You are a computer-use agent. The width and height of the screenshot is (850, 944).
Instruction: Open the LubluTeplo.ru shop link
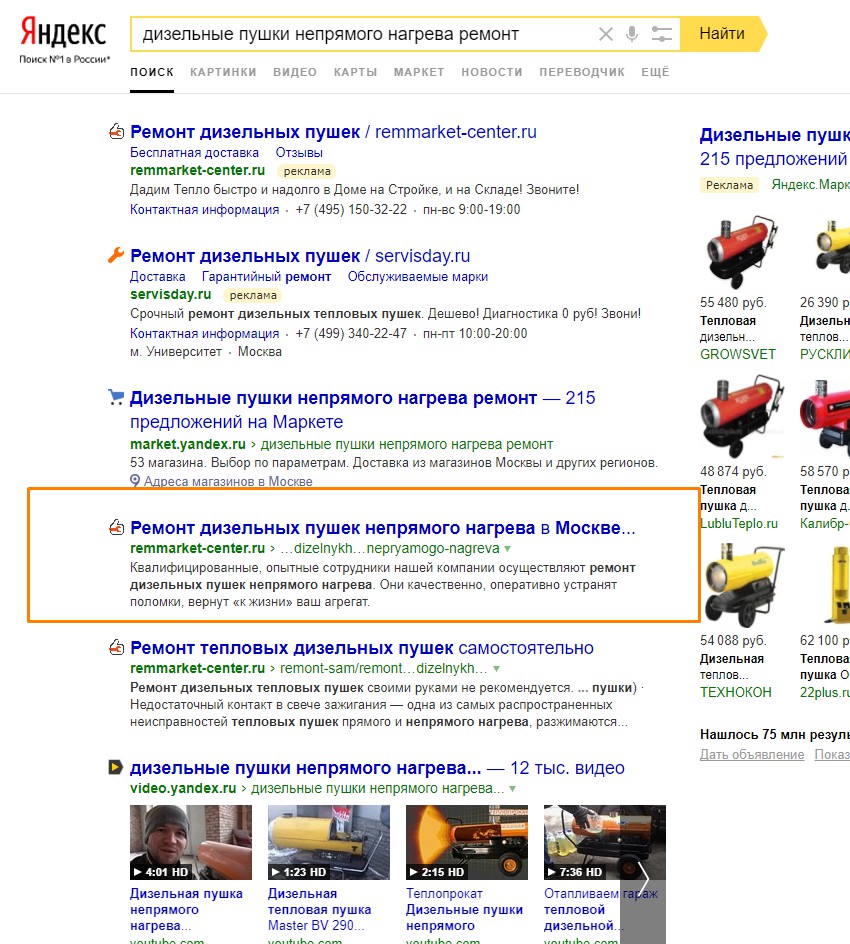pyautogui.click(x=739, y=524)
